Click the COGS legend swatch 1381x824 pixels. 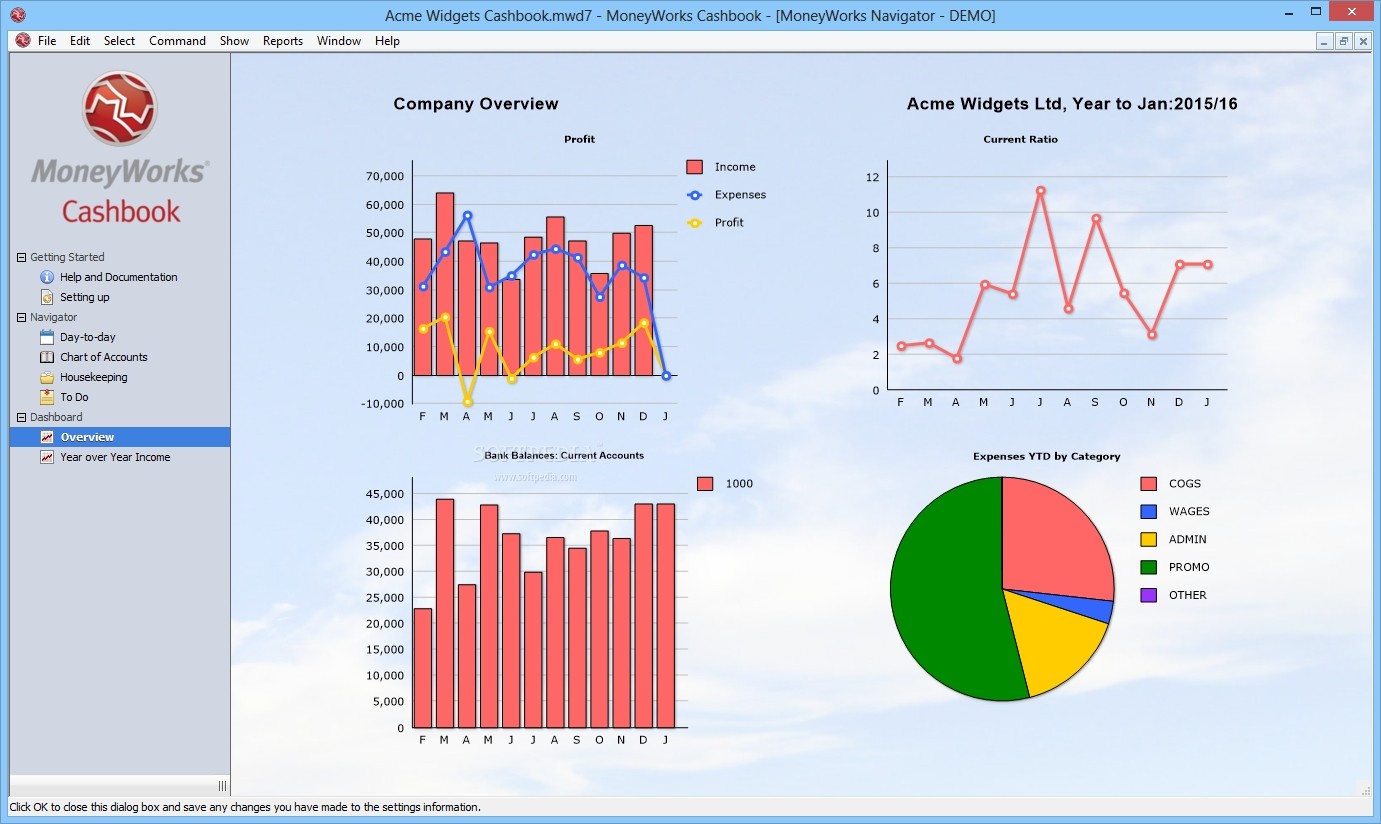pos(1149,484)
